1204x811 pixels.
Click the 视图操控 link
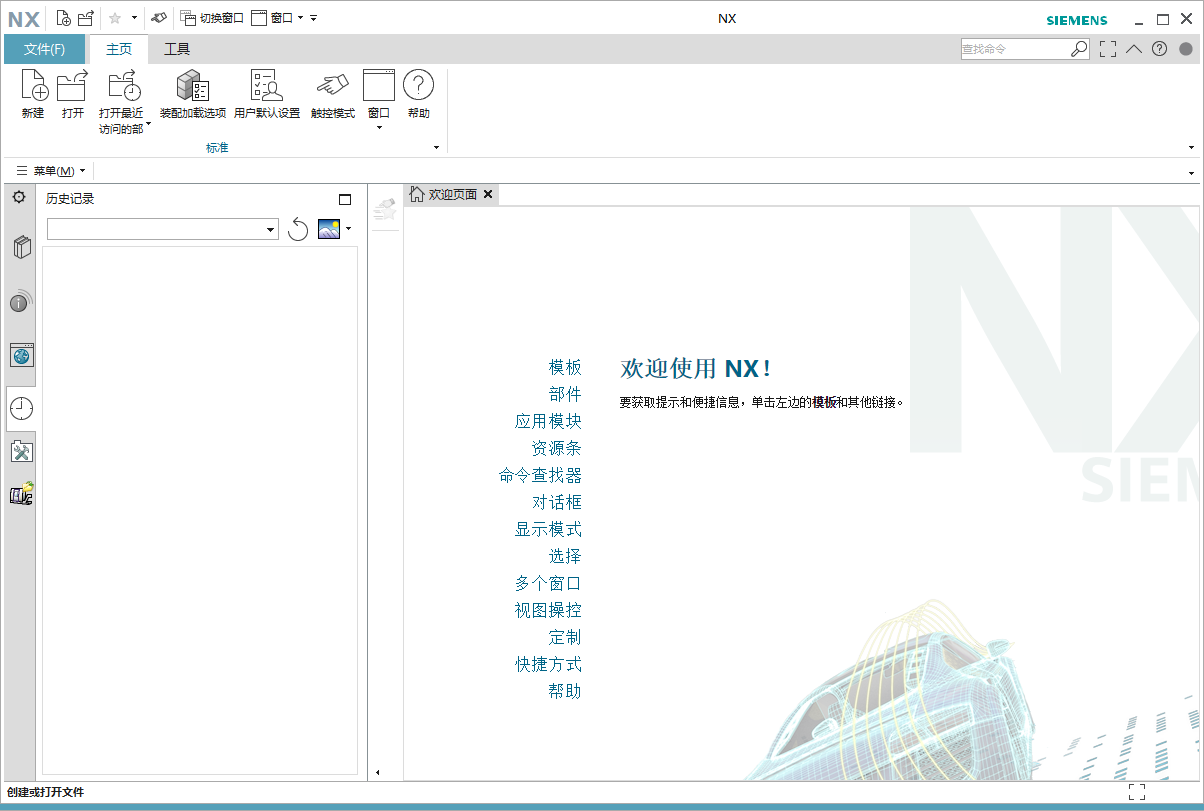pyautogui.click(x=548, y=611)
